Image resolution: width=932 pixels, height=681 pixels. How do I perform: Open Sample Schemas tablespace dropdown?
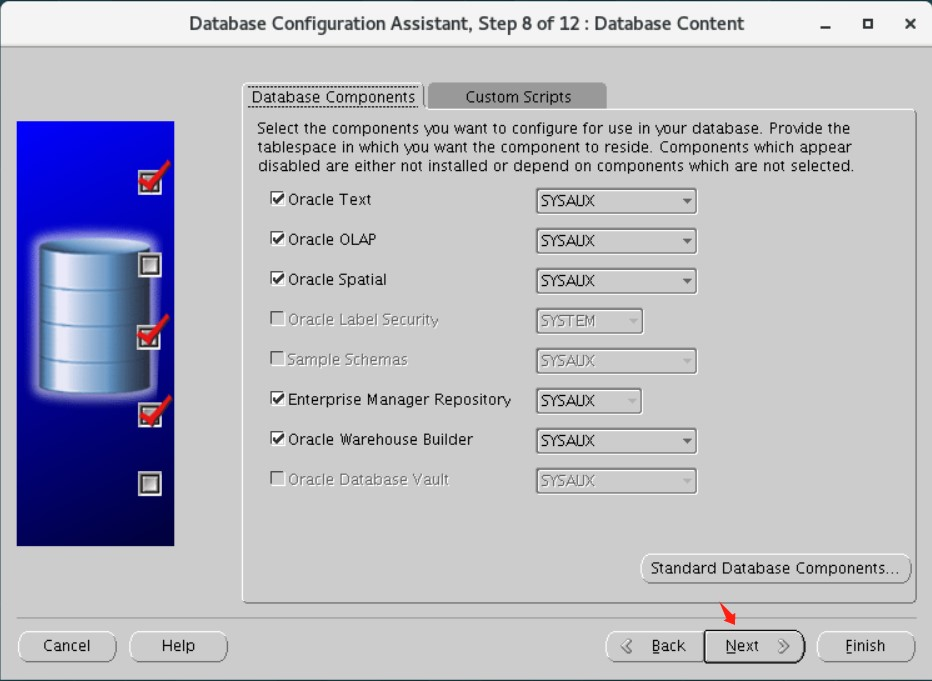click(x=616, y=361)
